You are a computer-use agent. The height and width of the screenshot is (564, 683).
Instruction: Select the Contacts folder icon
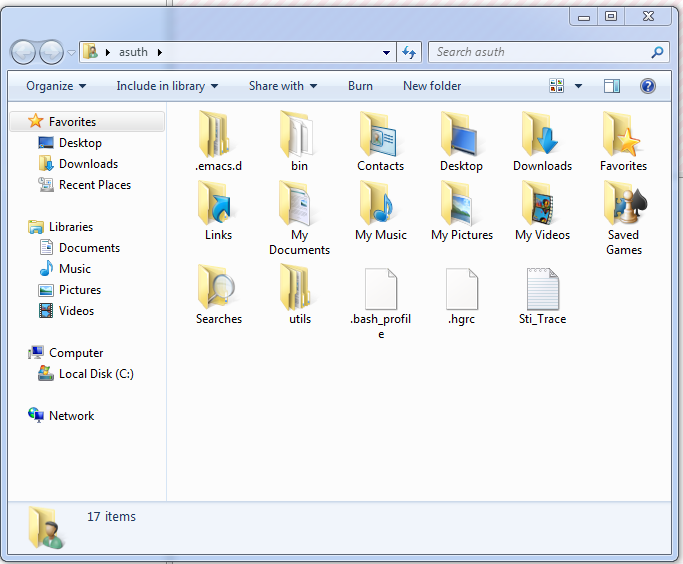[380, 135]
